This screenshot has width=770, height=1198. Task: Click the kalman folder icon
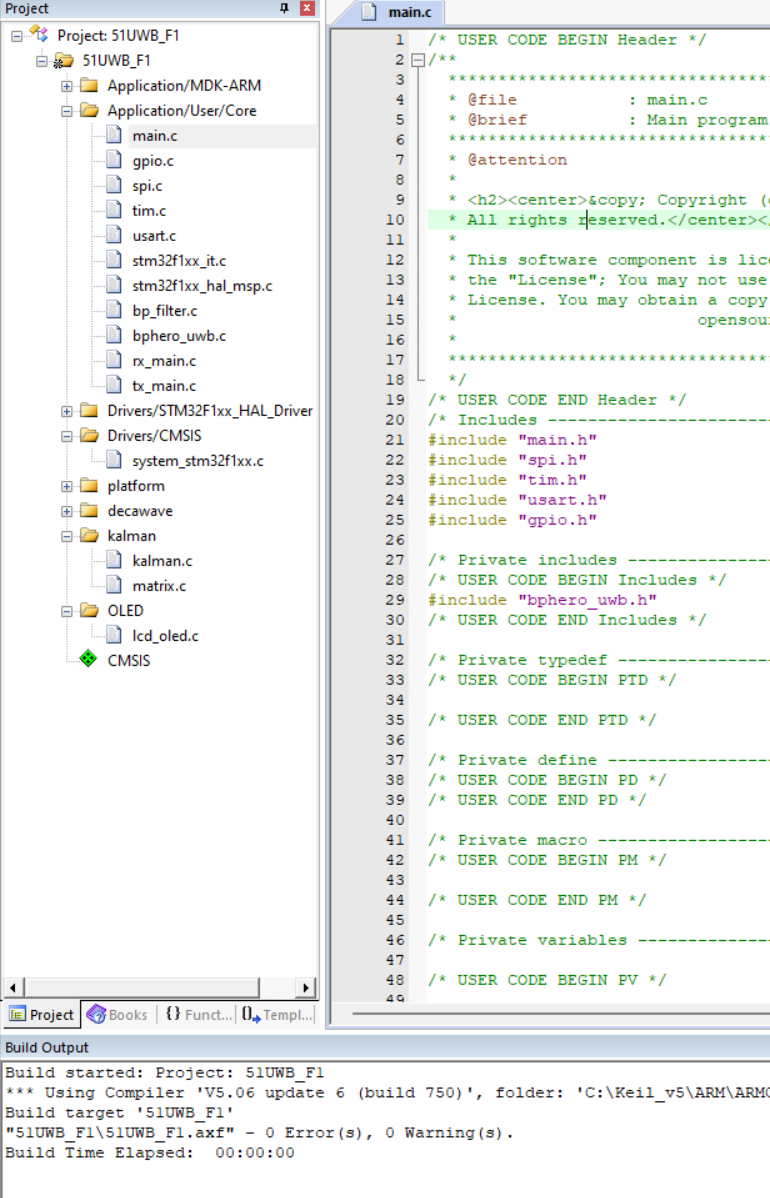[x=89, y=536]
